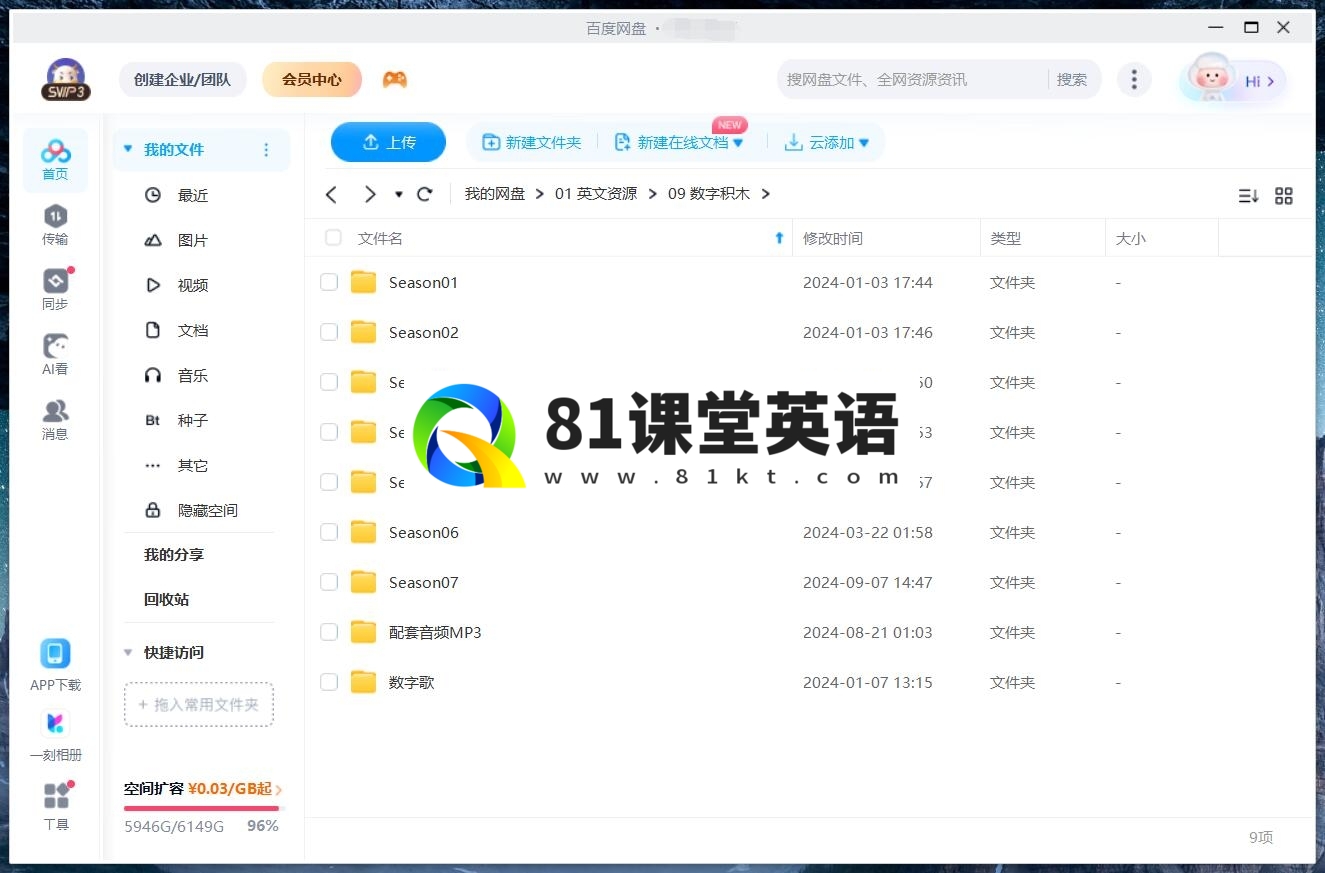Click the 搜索 search button
Image resolution: width=1325 pixels, height=873 pixels.
click(x=1072, y=79)
